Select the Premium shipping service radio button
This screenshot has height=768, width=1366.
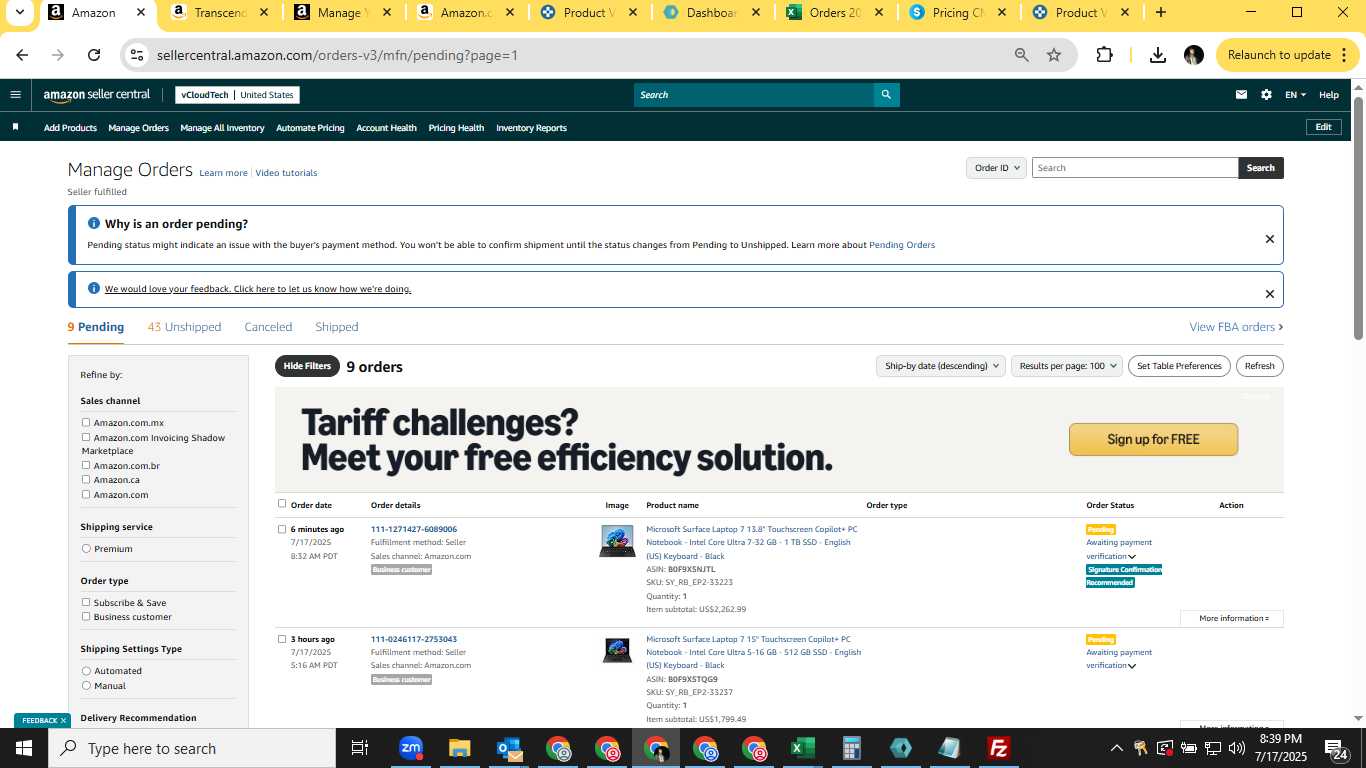click(x=86, y=549)
